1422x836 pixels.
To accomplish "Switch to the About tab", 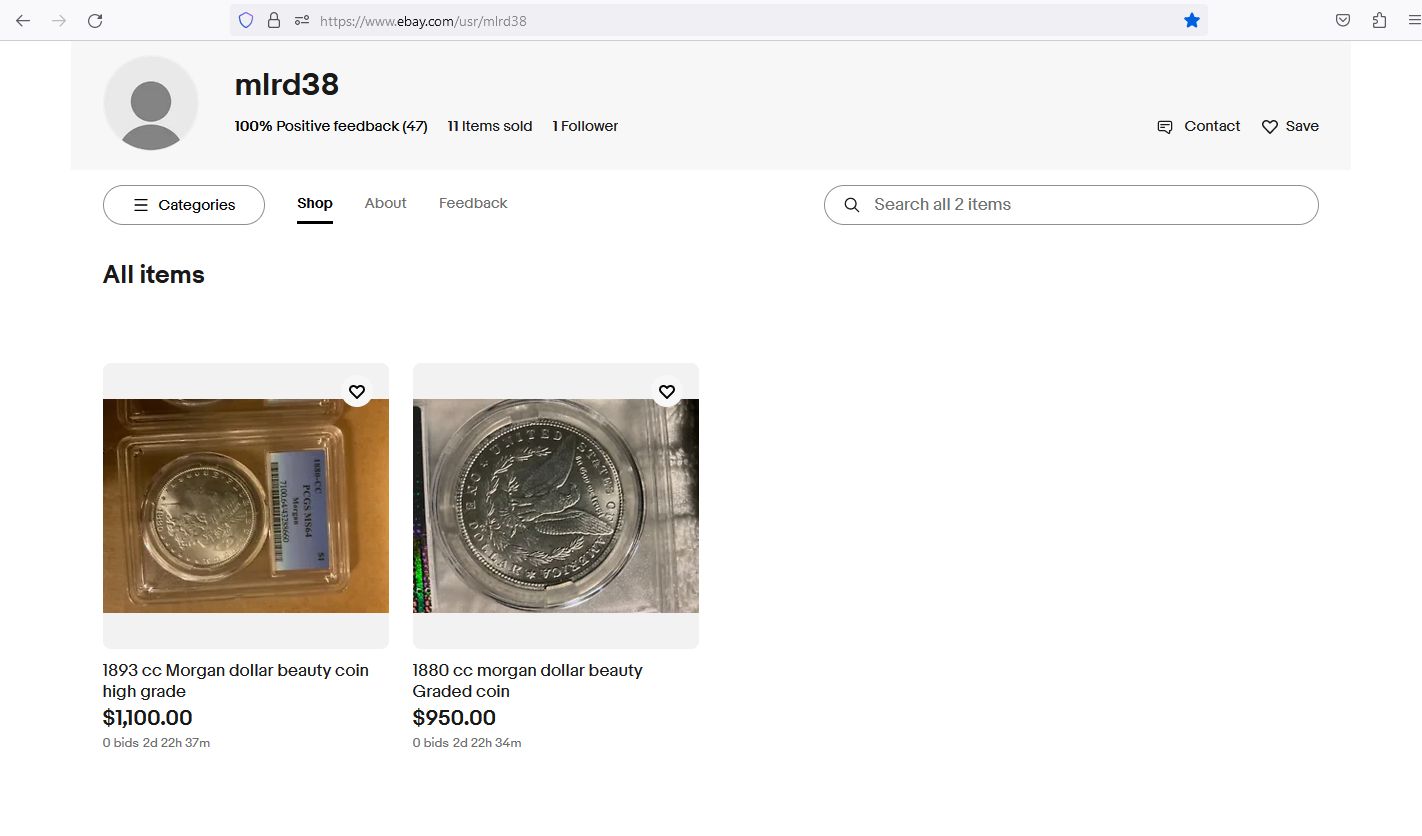I will pyautogui.click(x=385, y=203).
